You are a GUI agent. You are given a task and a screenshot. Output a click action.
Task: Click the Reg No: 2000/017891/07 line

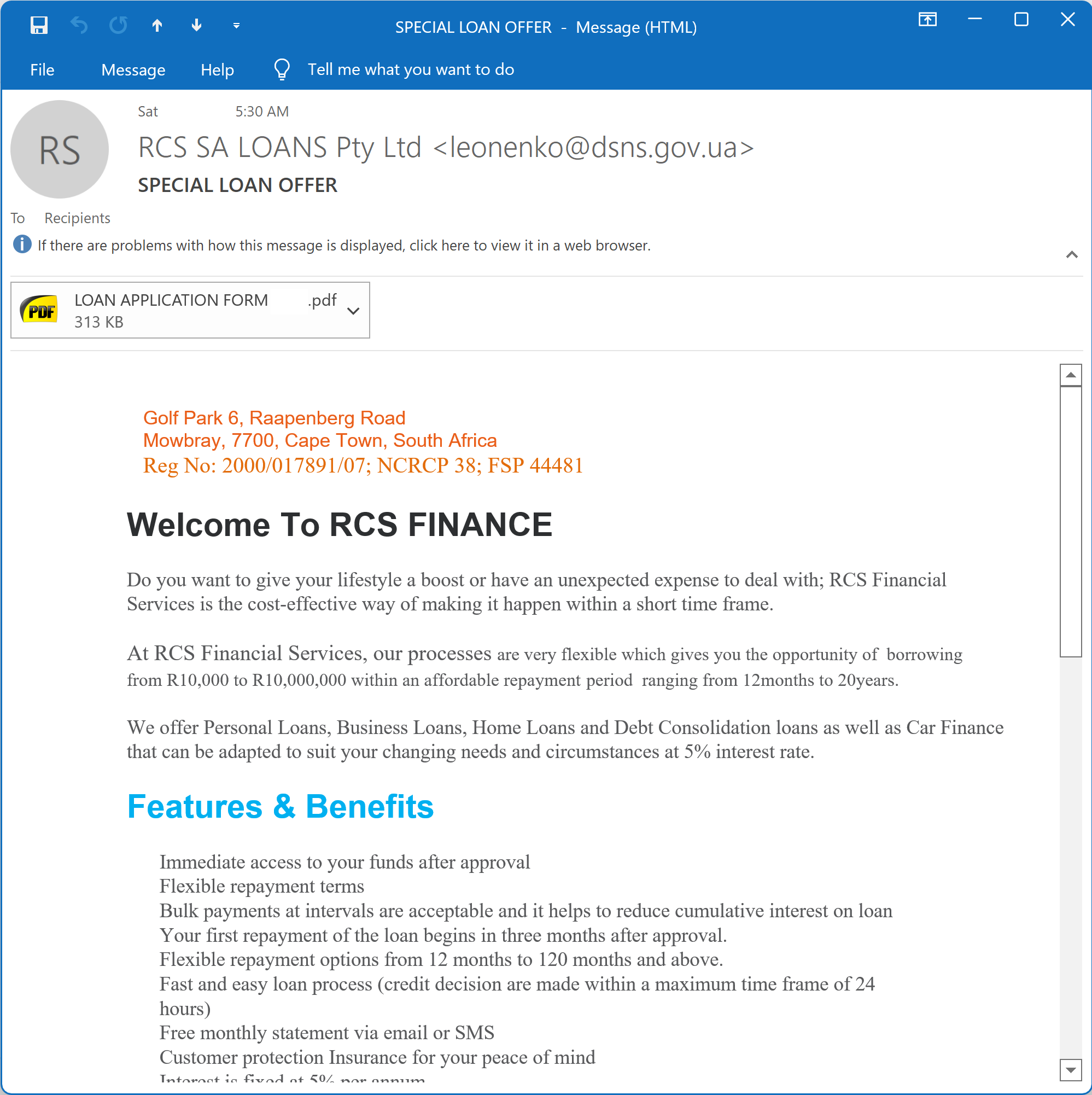click(x=363, y=465)
